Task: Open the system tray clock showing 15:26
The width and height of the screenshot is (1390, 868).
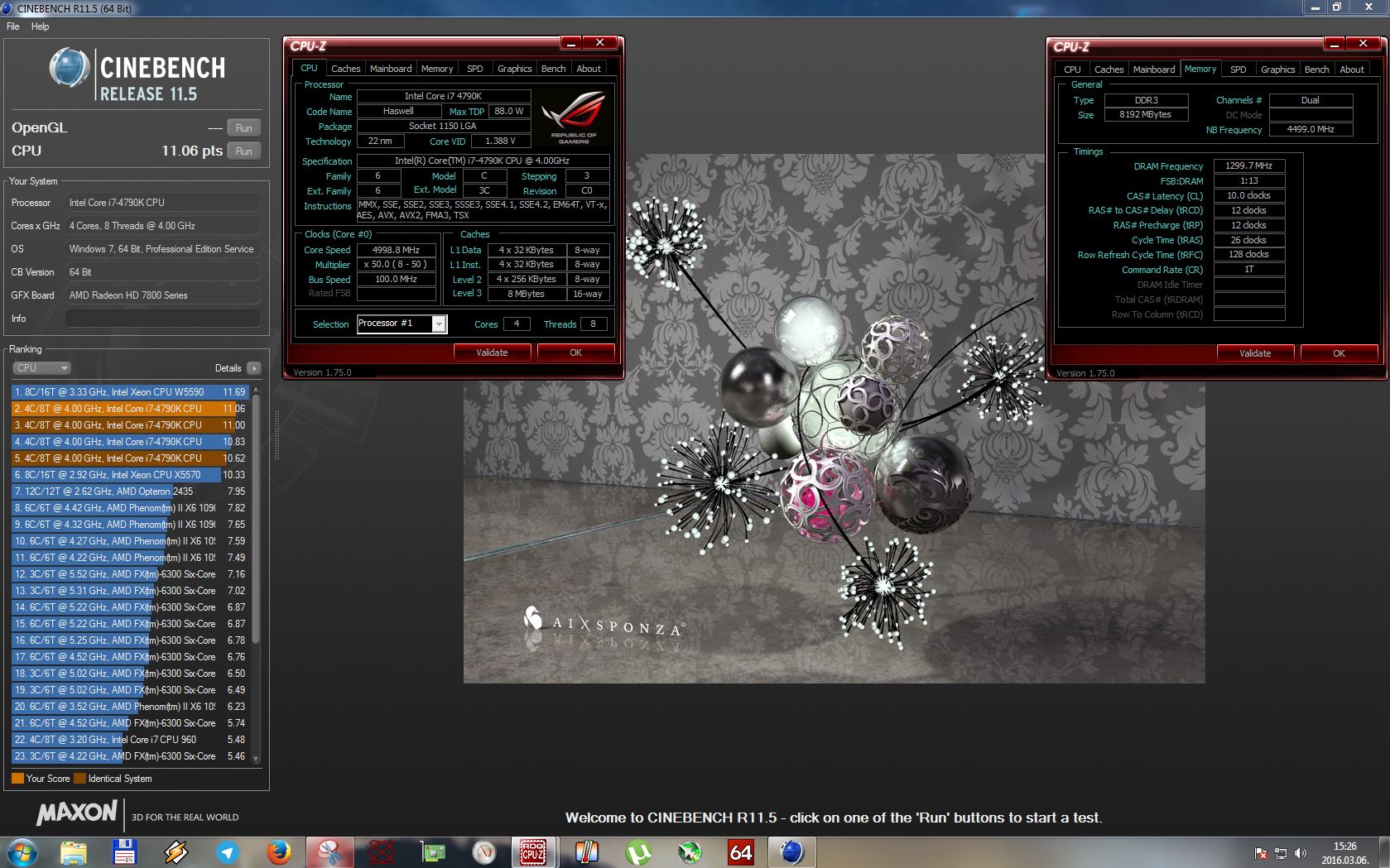Action: (1344, 853)
